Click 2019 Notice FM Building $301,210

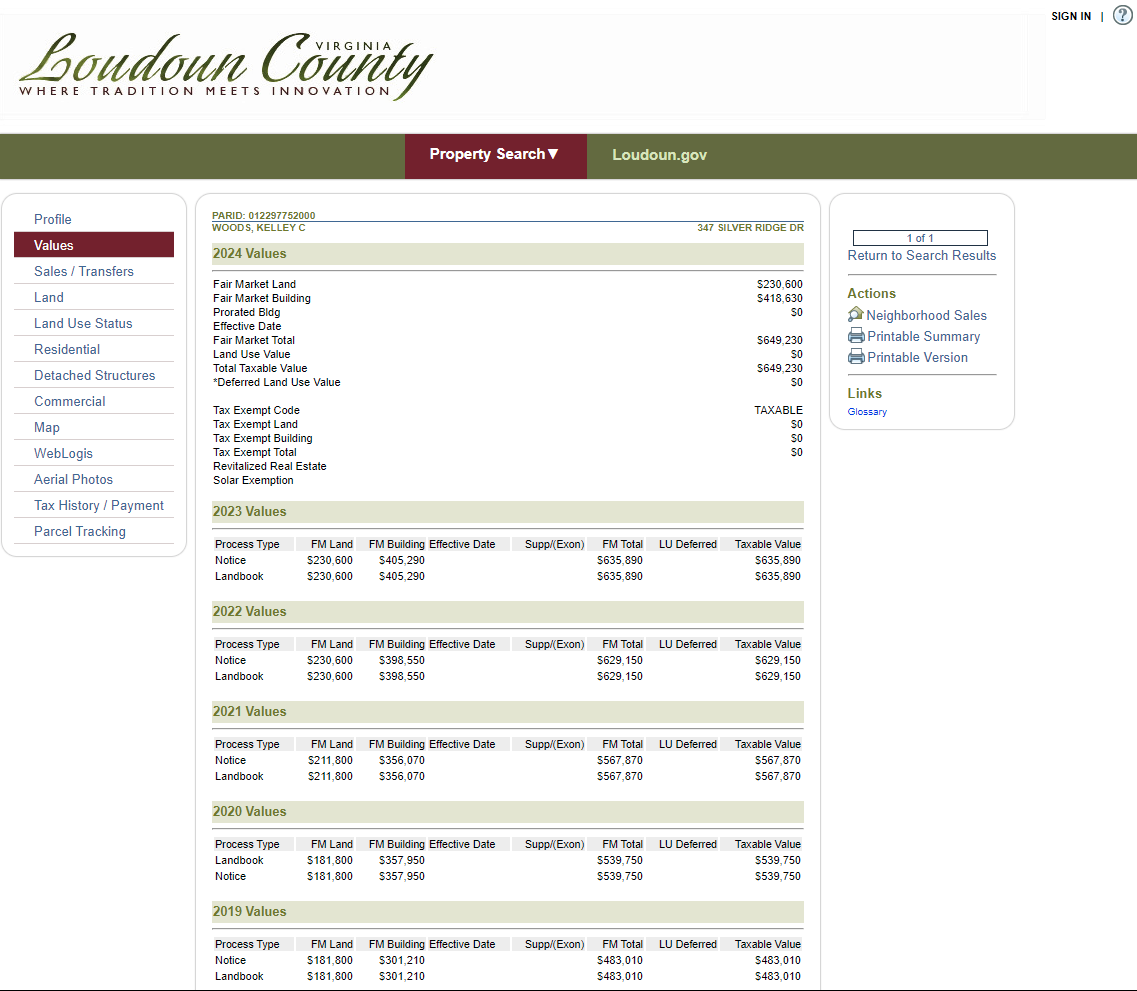click(402, 961)
